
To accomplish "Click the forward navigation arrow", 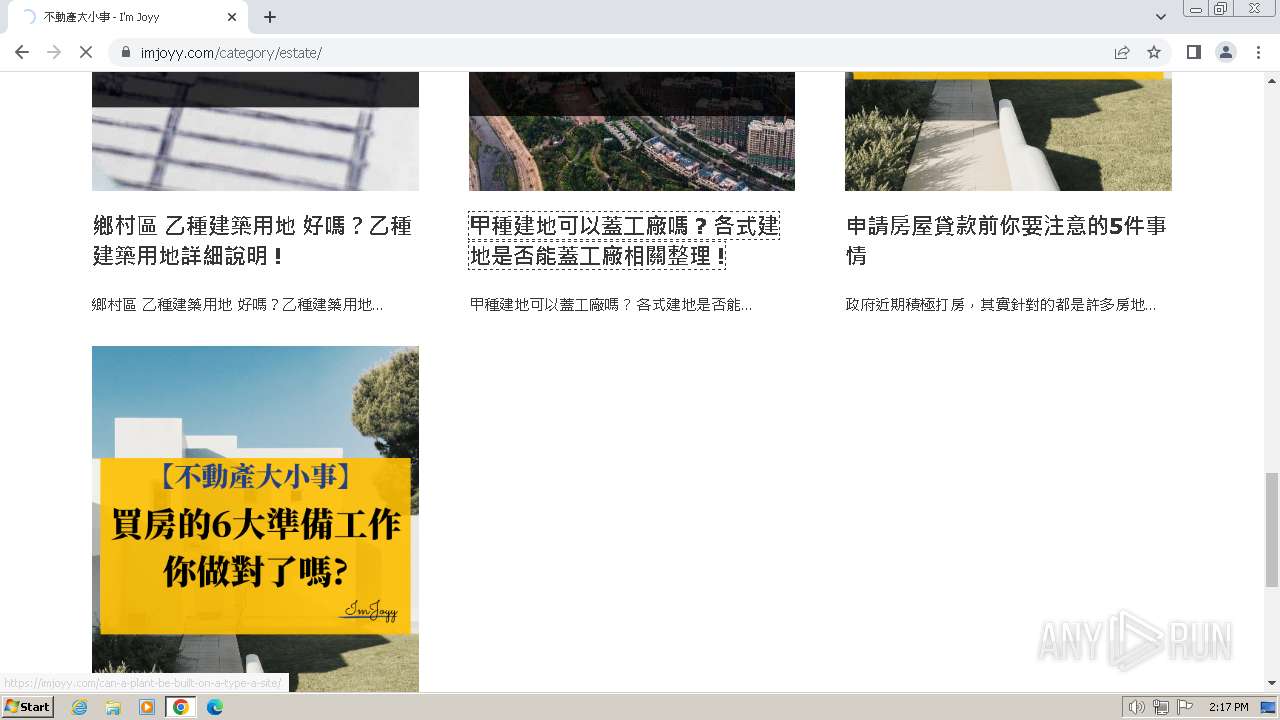I will (x=54, y=52).
